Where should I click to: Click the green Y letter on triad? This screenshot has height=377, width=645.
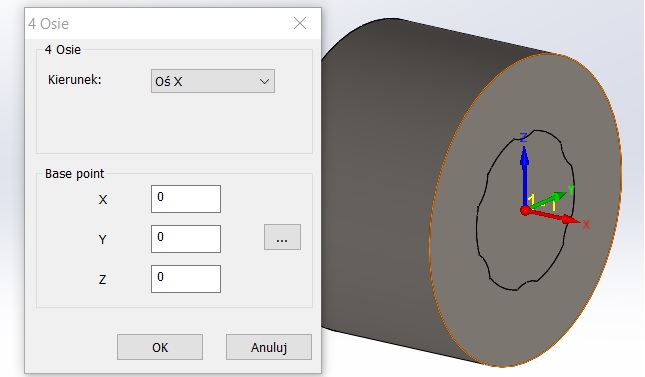571,190
